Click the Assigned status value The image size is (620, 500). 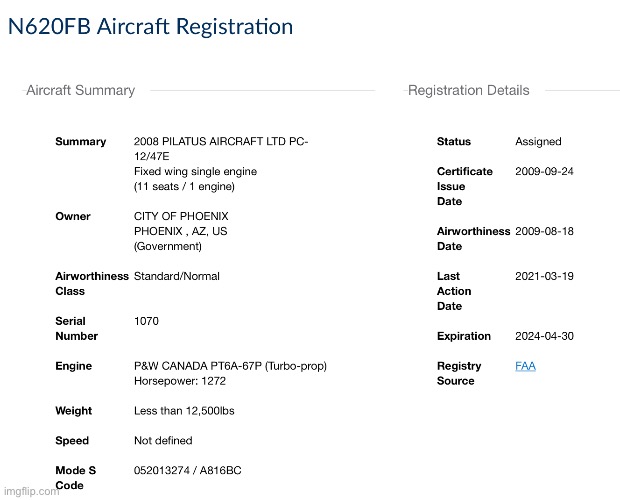coord(538,142)
